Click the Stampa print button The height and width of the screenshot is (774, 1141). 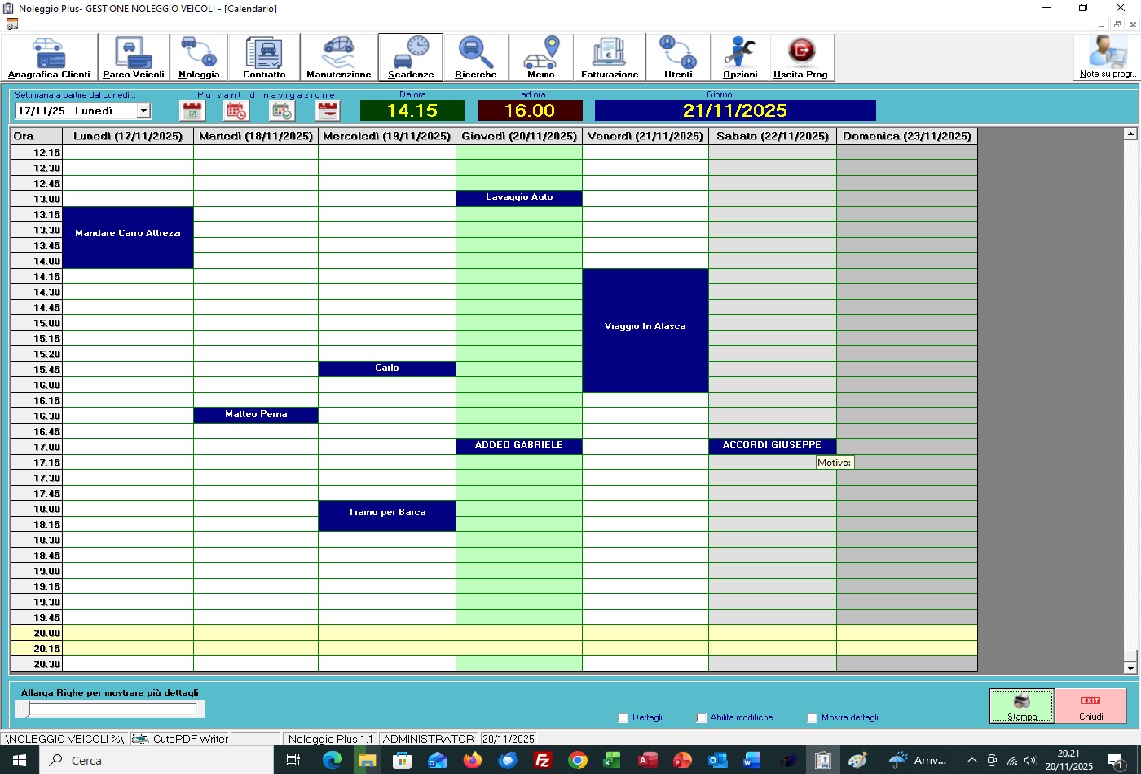[1021, 705]
